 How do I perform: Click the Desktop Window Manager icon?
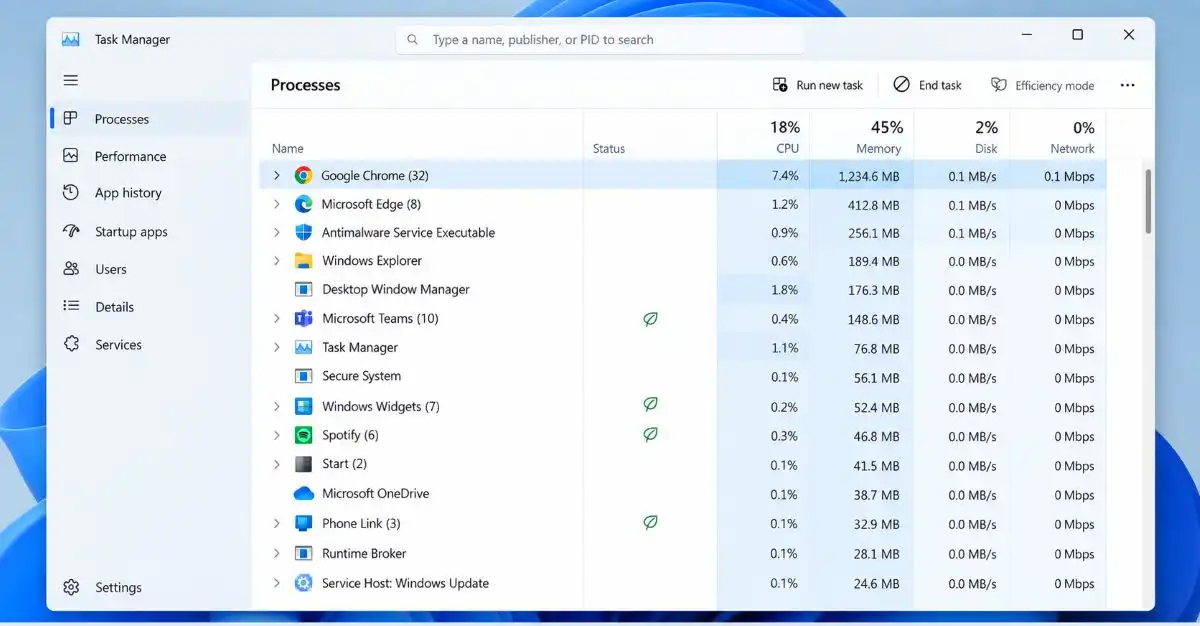pyautogui.click(x=303, y=289)
